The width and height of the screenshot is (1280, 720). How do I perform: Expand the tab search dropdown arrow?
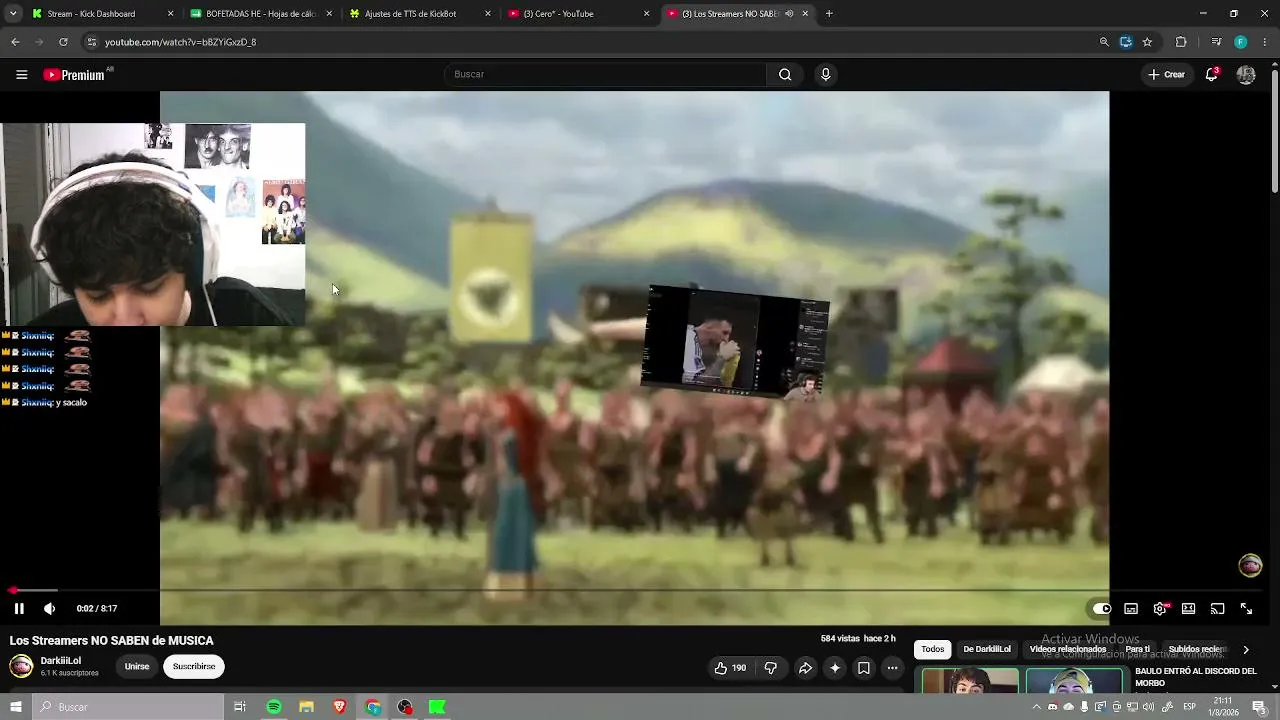[13, 14]
